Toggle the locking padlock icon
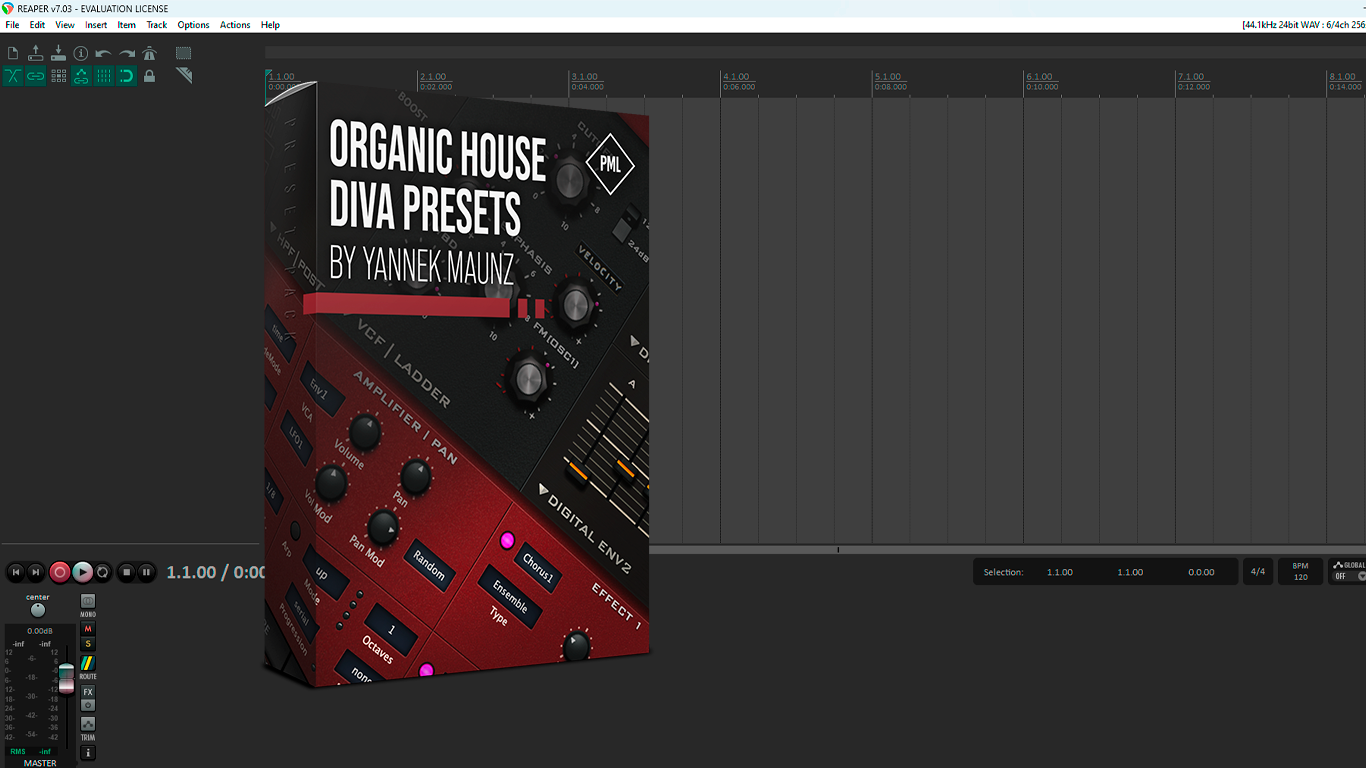Screen dimensions: 1366x768 (150, 76)
